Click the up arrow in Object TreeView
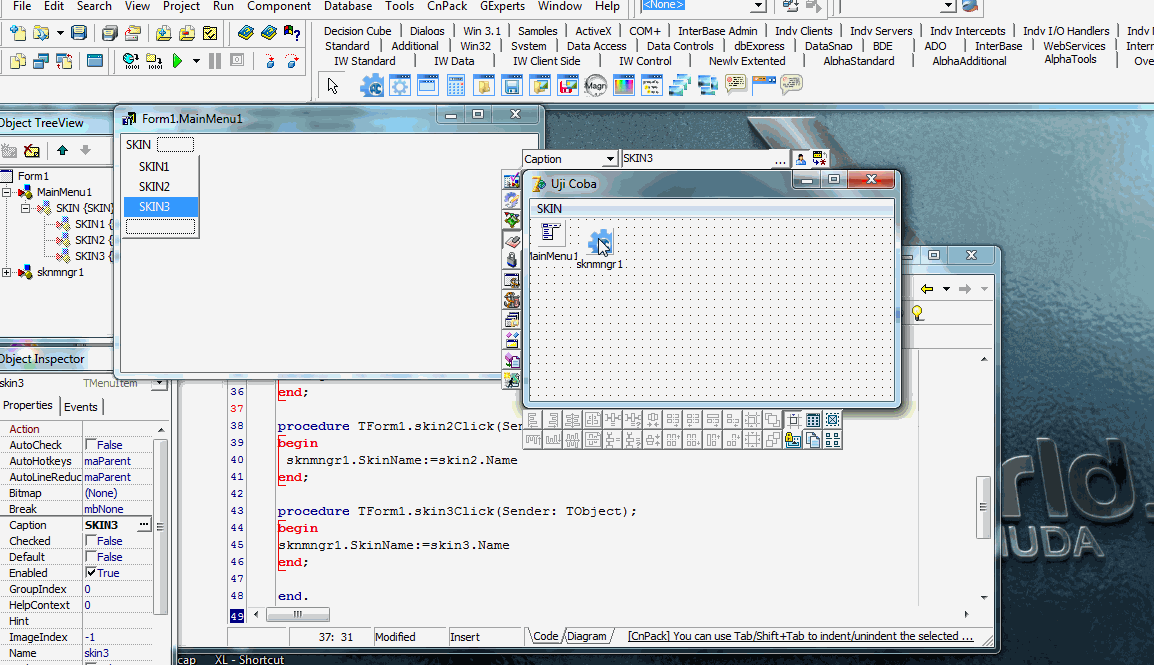1154x665 pixels. 62,151
